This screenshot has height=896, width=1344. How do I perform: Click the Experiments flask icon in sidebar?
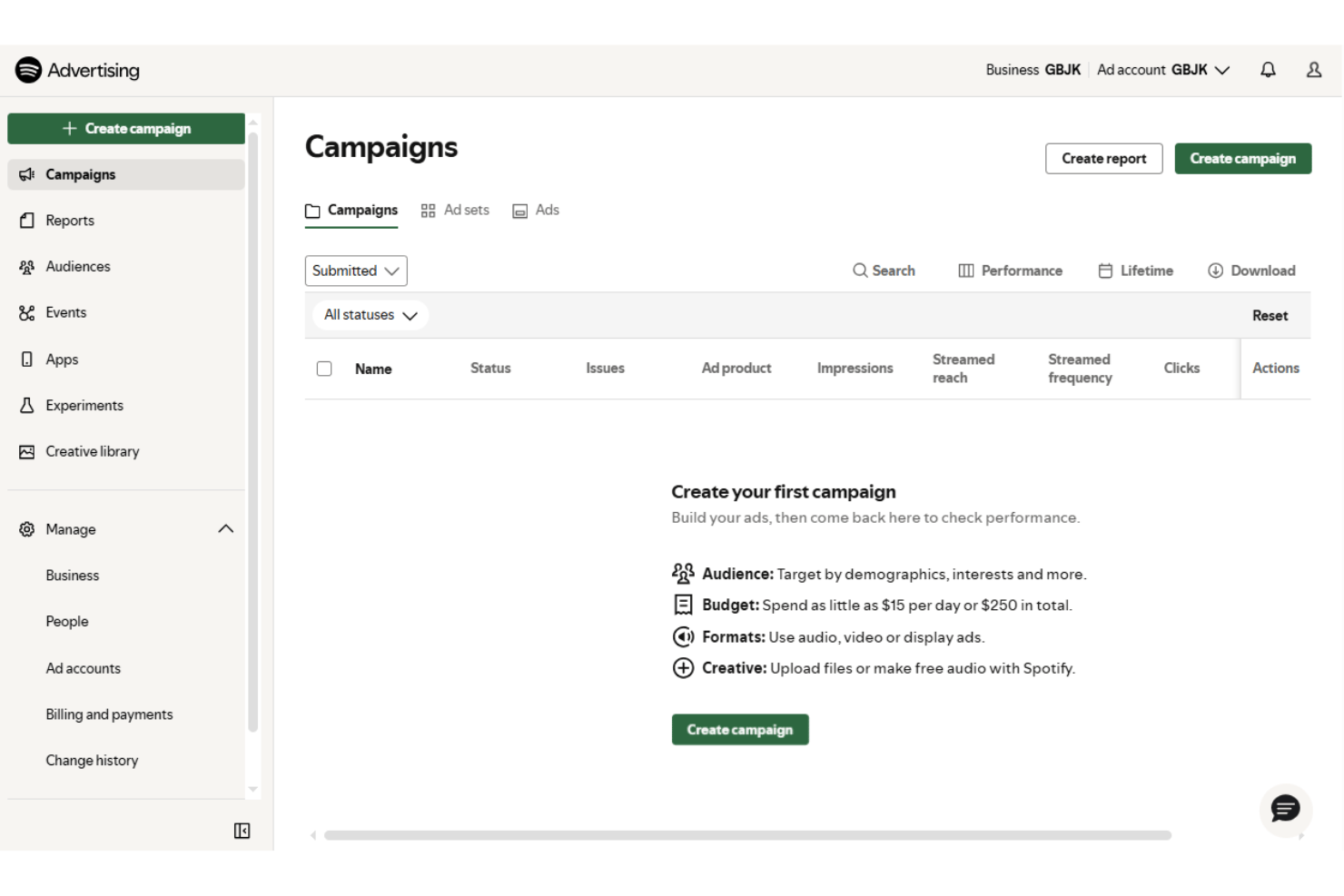tap(27, 406)
